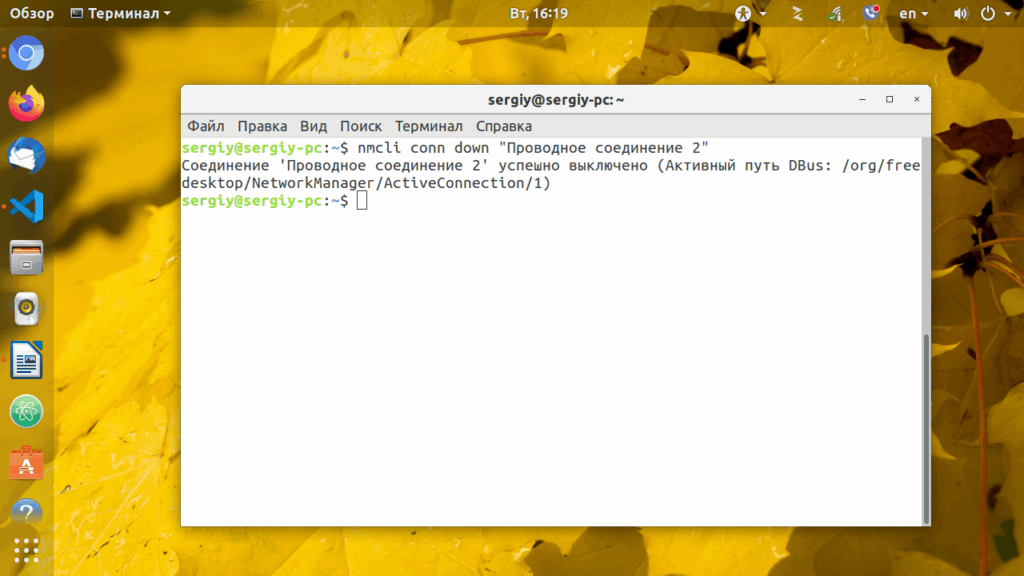Screen dimensions: 1024x576
Task: Open the Справка menu
Action: click(x=504, y=126)
